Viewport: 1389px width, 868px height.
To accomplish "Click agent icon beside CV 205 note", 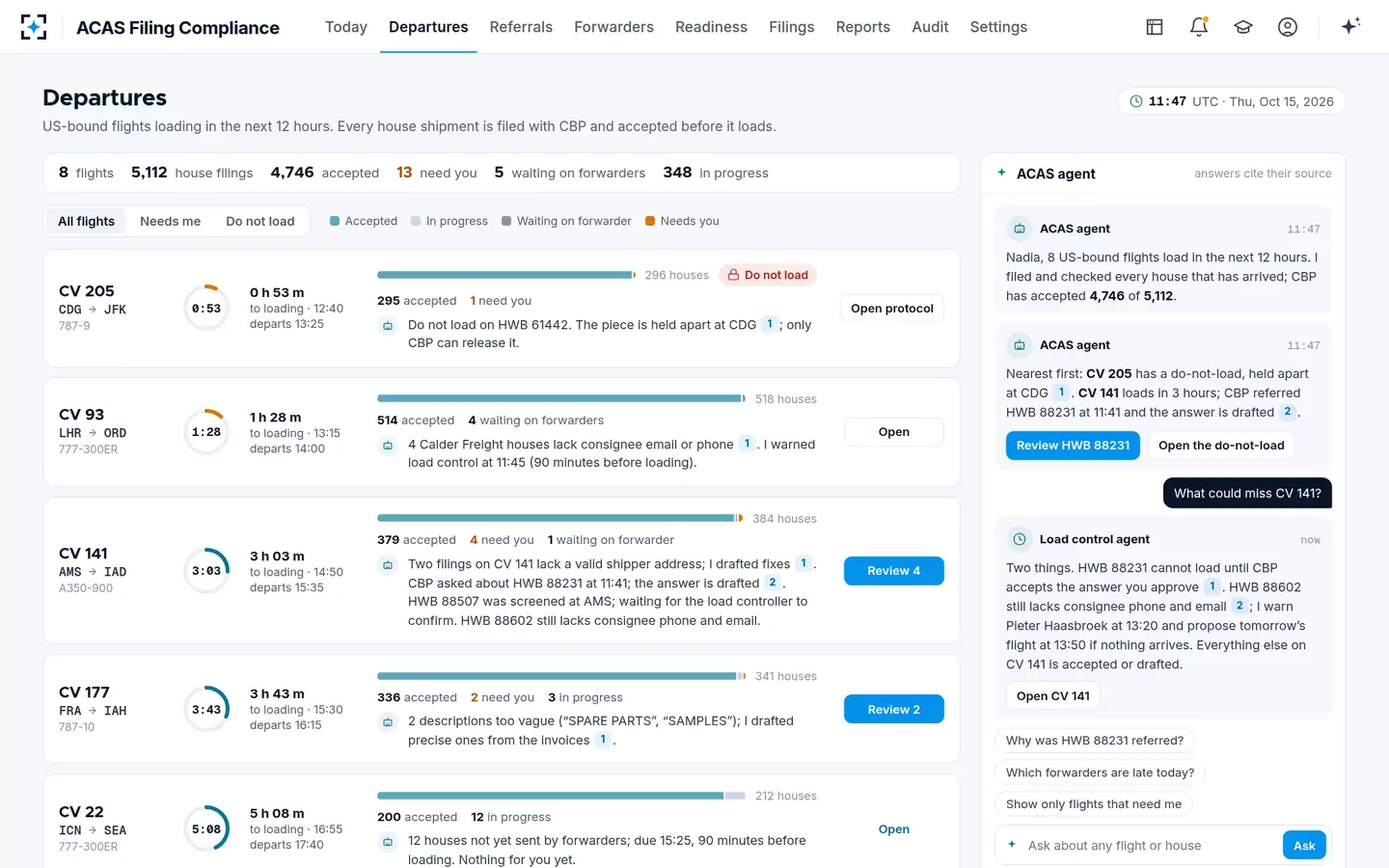I will tap(388, 326).
